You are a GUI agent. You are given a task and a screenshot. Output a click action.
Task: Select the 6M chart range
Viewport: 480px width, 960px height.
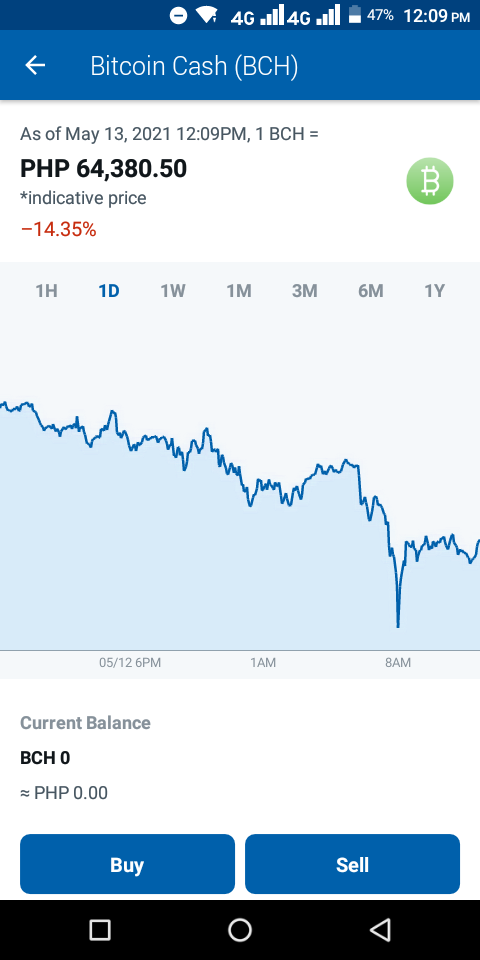coord(371,291)
